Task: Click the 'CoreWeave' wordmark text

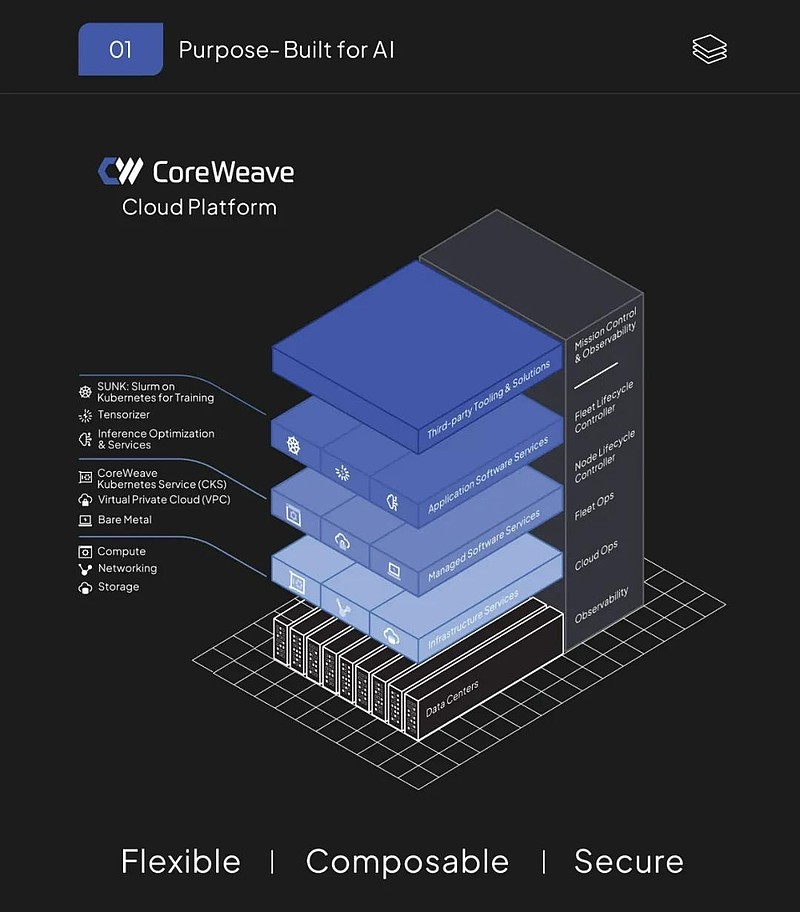Action: [223, 172]
